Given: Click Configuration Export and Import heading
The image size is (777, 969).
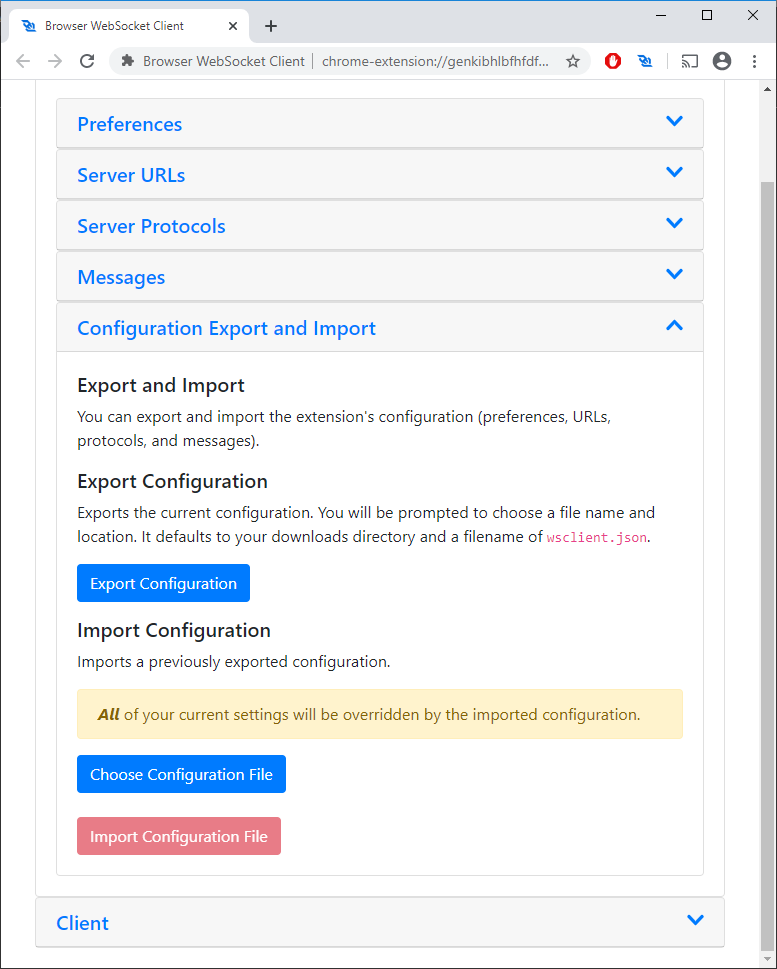Looking at the screenshot, I should coord(226,328).
